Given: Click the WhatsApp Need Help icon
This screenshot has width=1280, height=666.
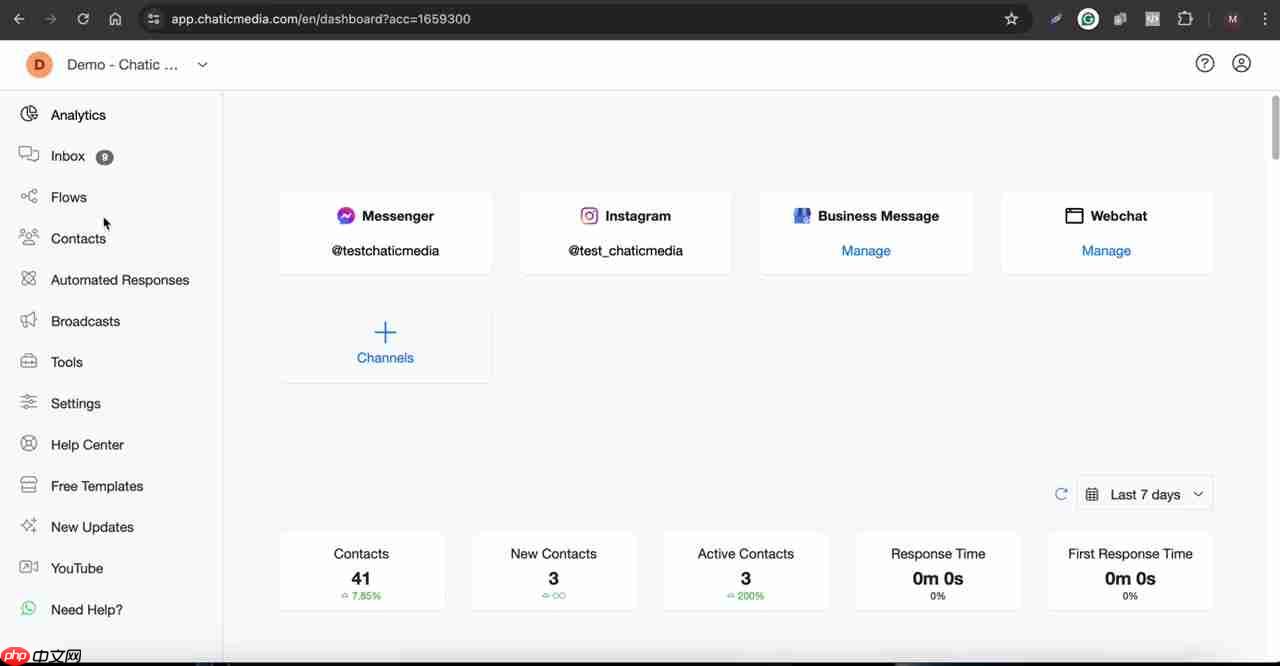Looking at the screenshot, I should pyautogui.click(x=29, y=608).
